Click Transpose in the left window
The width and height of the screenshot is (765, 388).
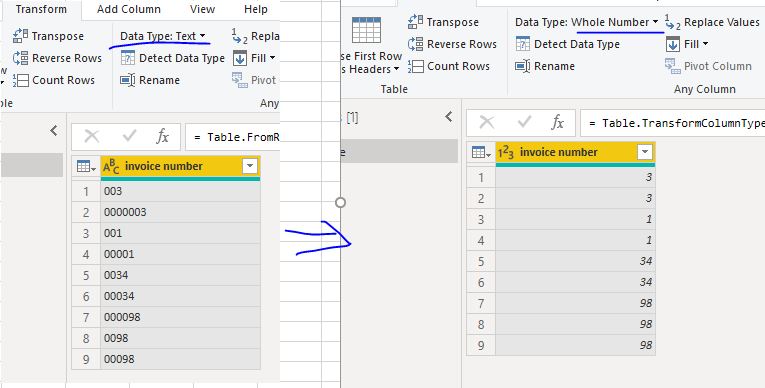click(48, 36)
